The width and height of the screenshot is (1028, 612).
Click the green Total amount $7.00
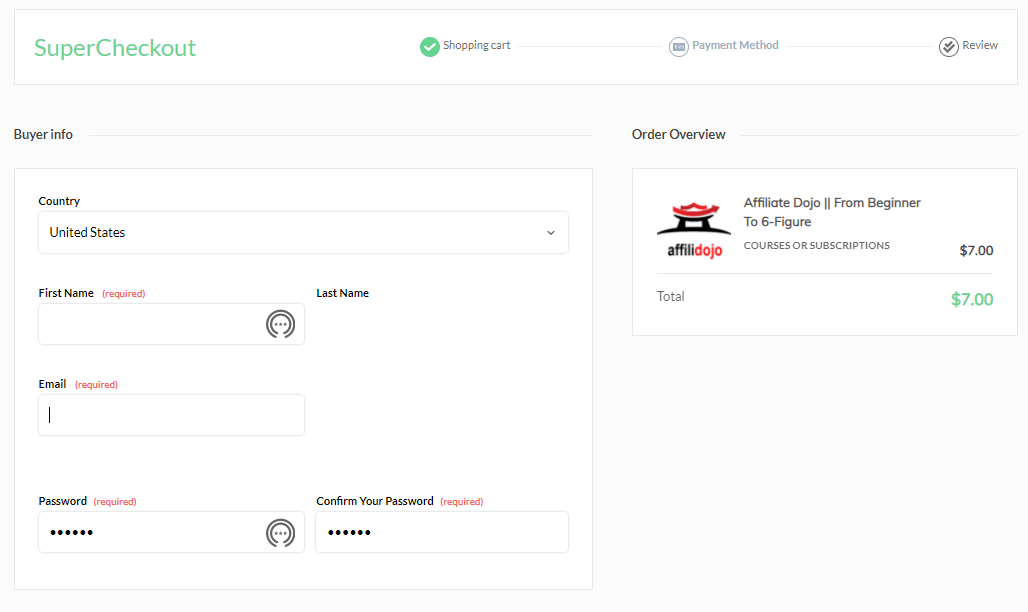tap(972, 299)
